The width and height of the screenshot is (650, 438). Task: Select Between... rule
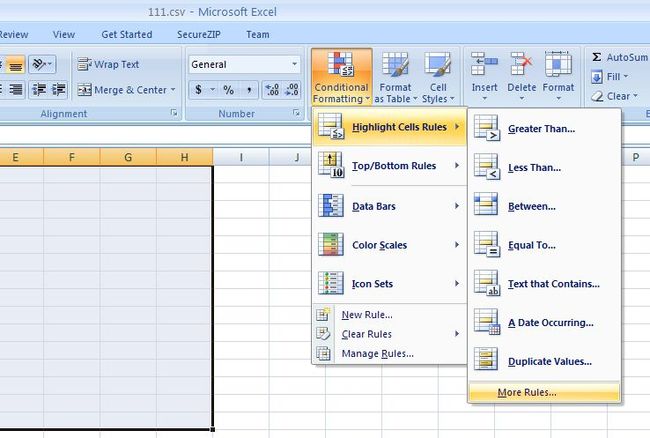(x=544, y=206)
